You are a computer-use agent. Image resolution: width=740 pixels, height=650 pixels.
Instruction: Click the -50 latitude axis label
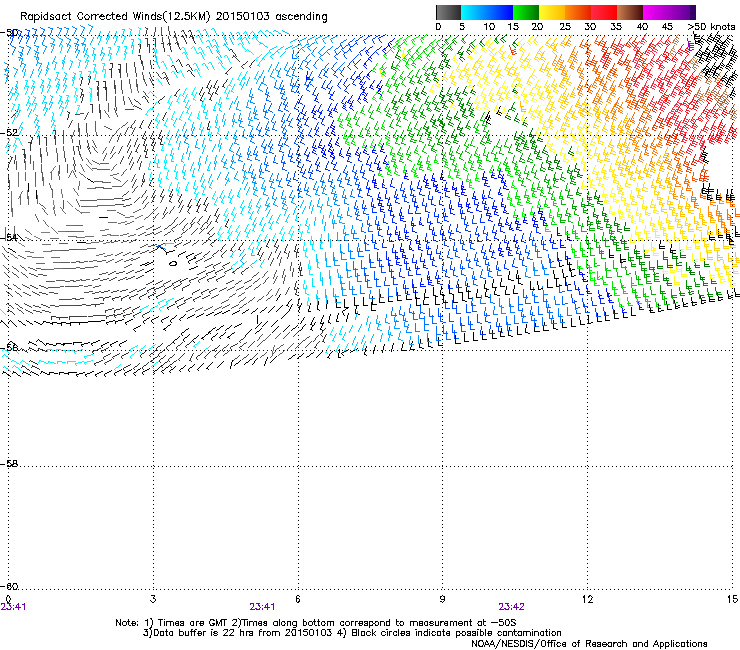pyautogui.click(x=9, y=33)
